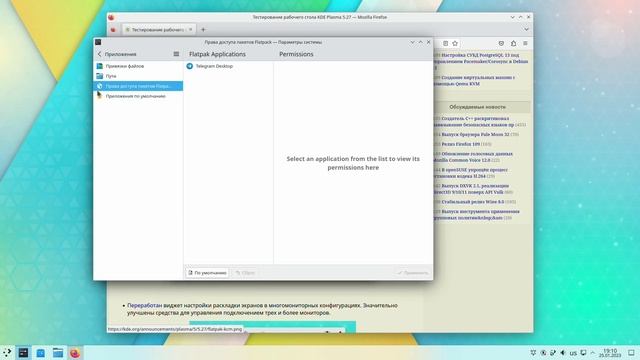640x360 pixels.
Task: Open news link about Mozilla Common Voice 12.0
Action: (x=473, y=157)
